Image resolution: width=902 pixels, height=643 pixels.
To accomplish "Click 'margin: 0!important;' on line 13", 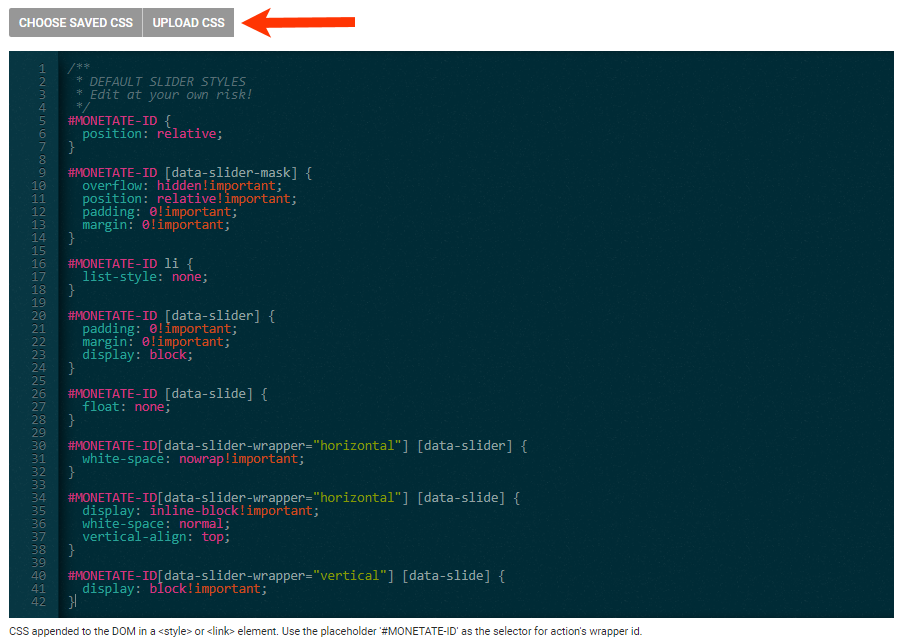I will [x=156, y=225].
